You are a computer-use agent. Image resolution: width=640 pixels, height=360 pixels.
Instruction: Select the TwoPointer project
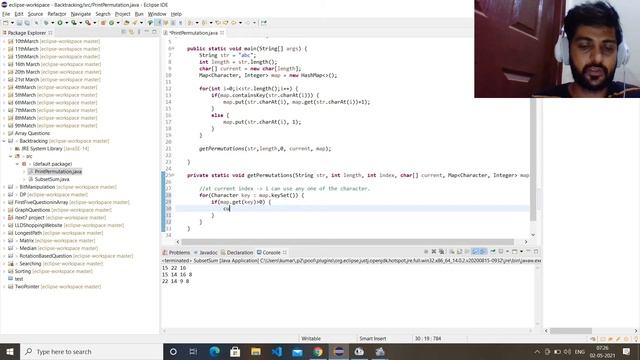click(27, 287)
